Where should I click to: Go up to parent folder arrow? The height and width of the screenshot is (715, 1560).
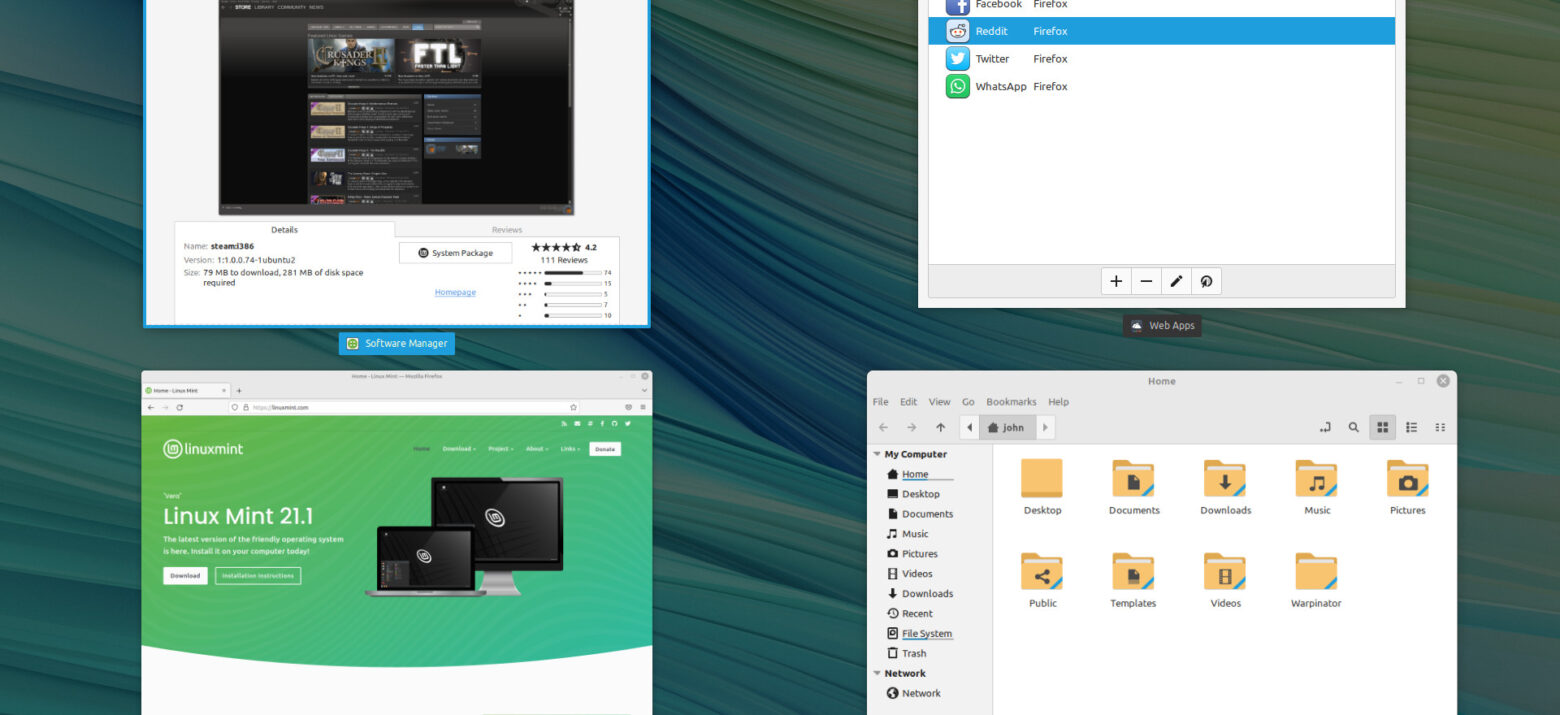click(940, 427)
